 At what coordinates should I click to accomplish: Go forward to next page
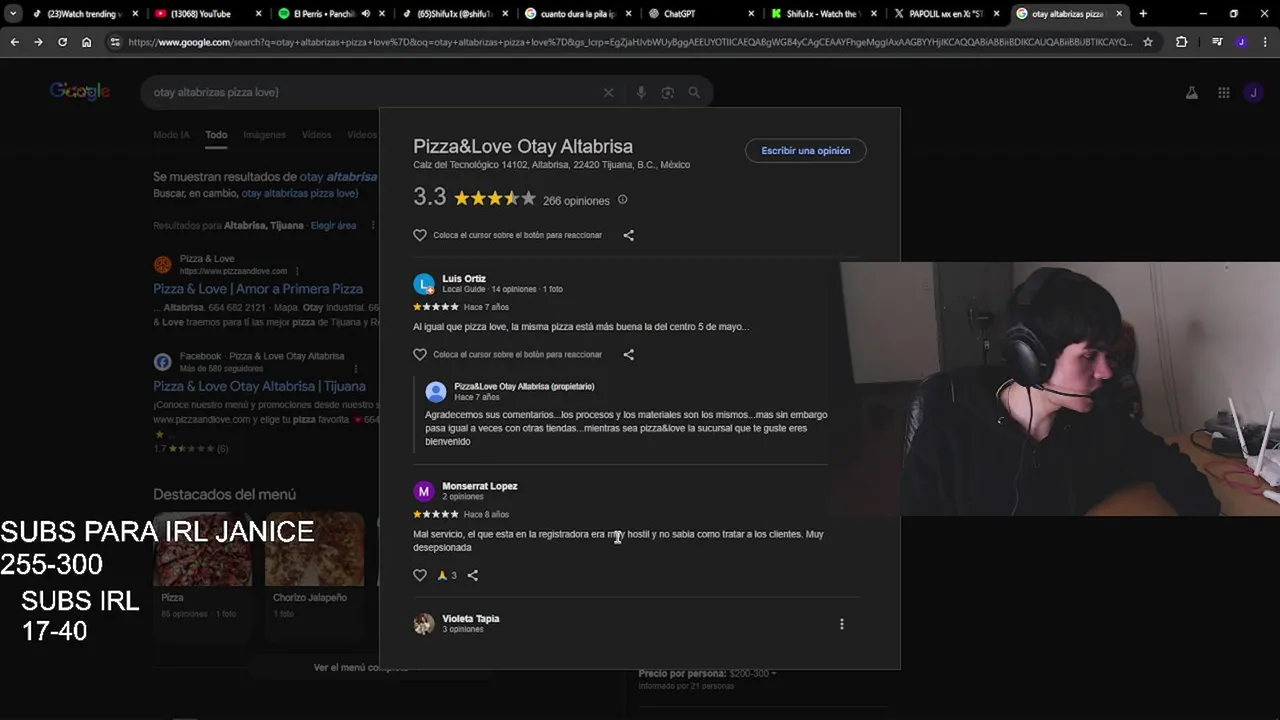pos(38,42)
